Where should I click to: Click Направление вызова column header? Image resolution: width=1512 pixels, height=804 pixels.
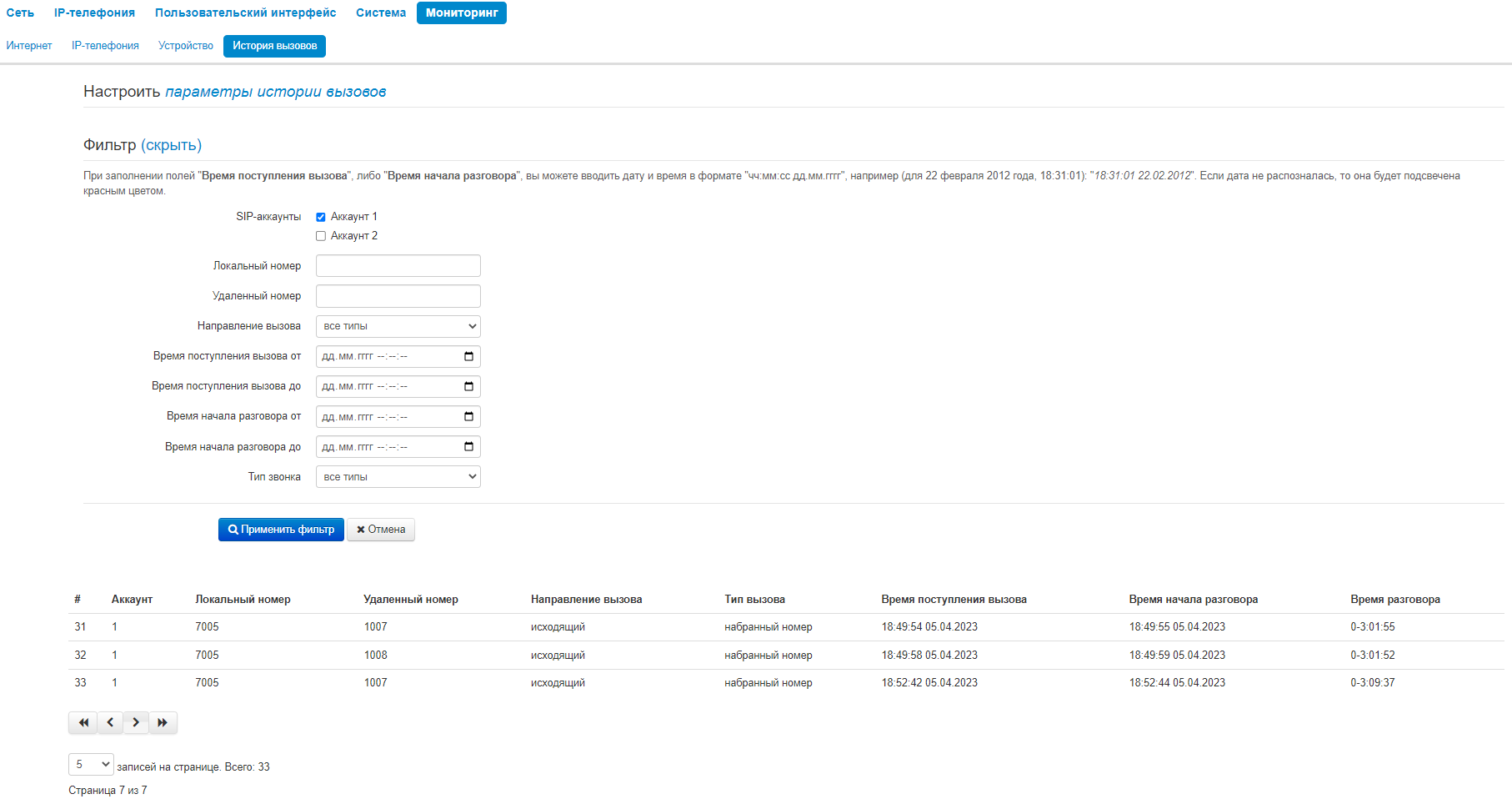tap(586, 600)
